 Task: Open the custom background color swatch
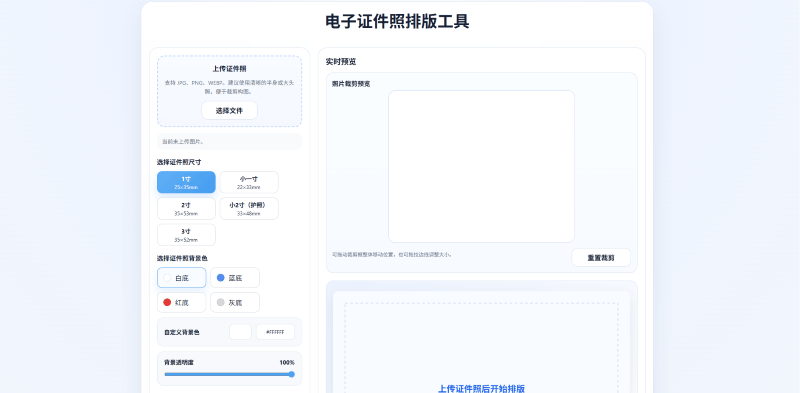(x=240, y=332)
